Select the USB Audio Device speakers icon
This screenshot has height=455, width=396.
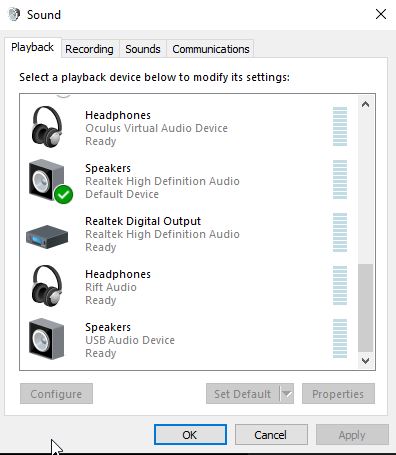tap(46, 339)
